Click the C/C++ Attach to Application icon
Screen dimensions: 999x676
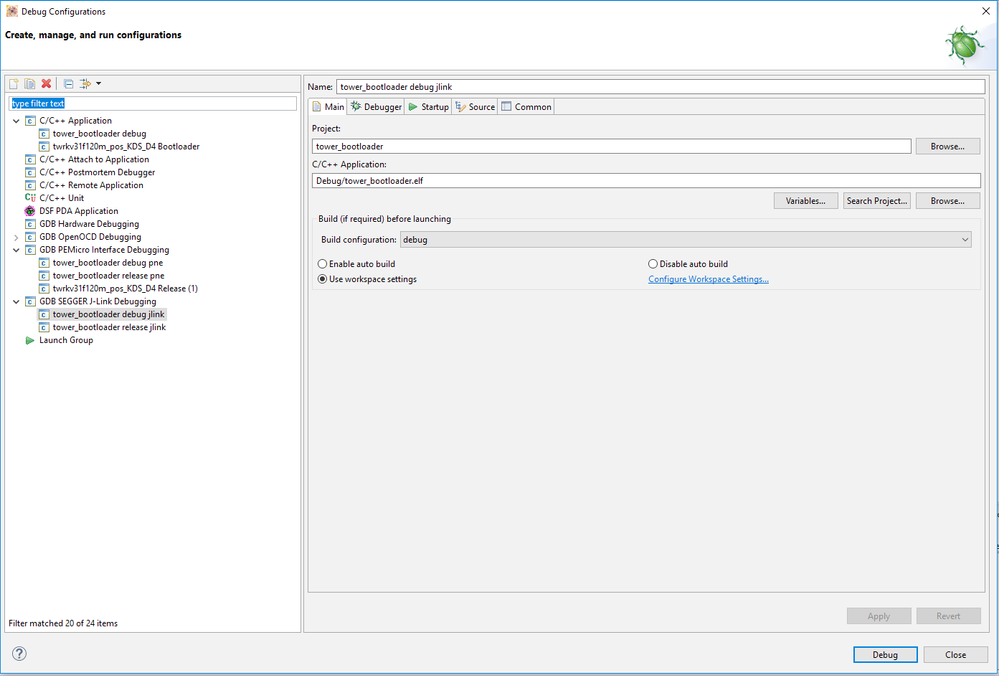tap(30, 159)
